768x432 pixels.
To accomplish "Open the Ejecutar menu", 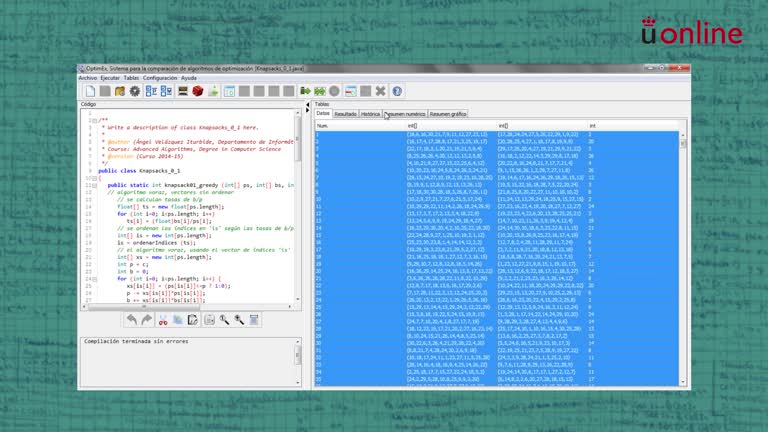I will tap(110, 78).
